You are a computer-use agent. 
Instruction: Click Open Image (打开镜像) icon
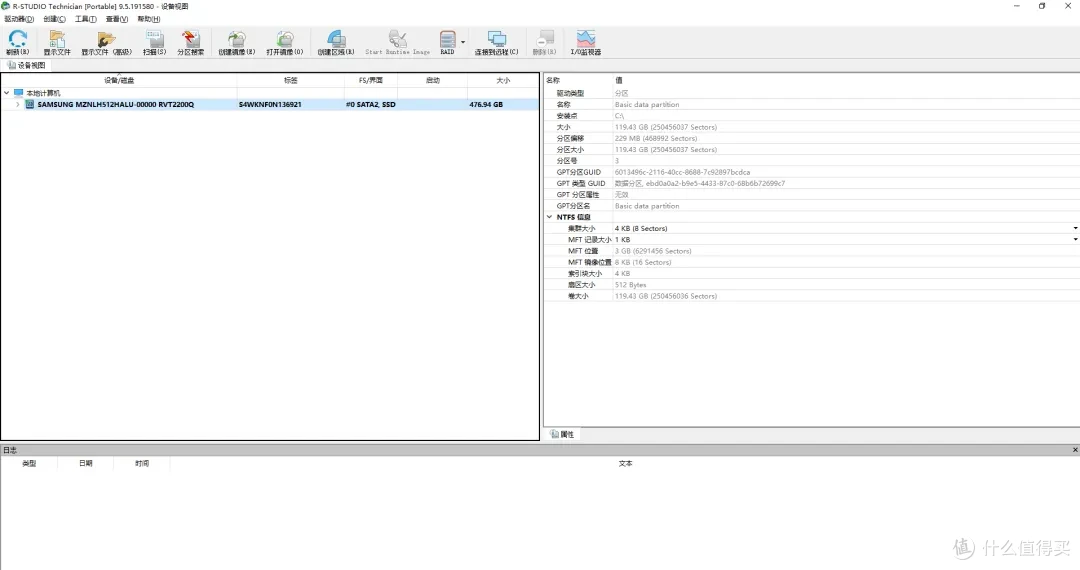pyautogui.click(x=284, y=43)
